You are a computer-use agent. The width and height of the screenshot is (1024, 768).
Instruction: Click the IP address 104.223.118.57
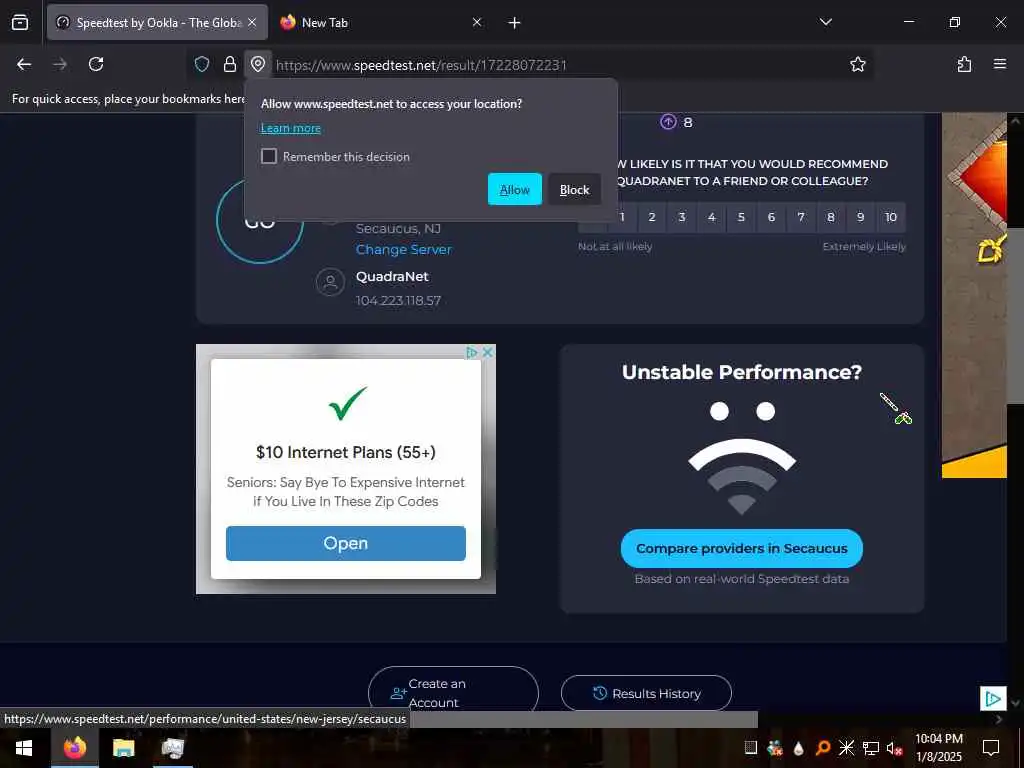click(x=398, y=300)
